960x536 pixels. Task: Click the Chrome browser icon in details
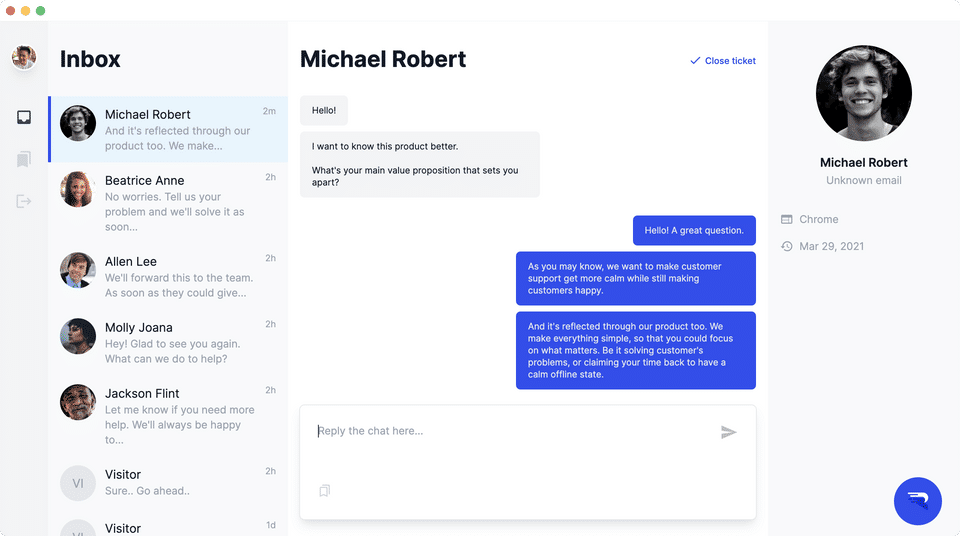pos(787,219)
